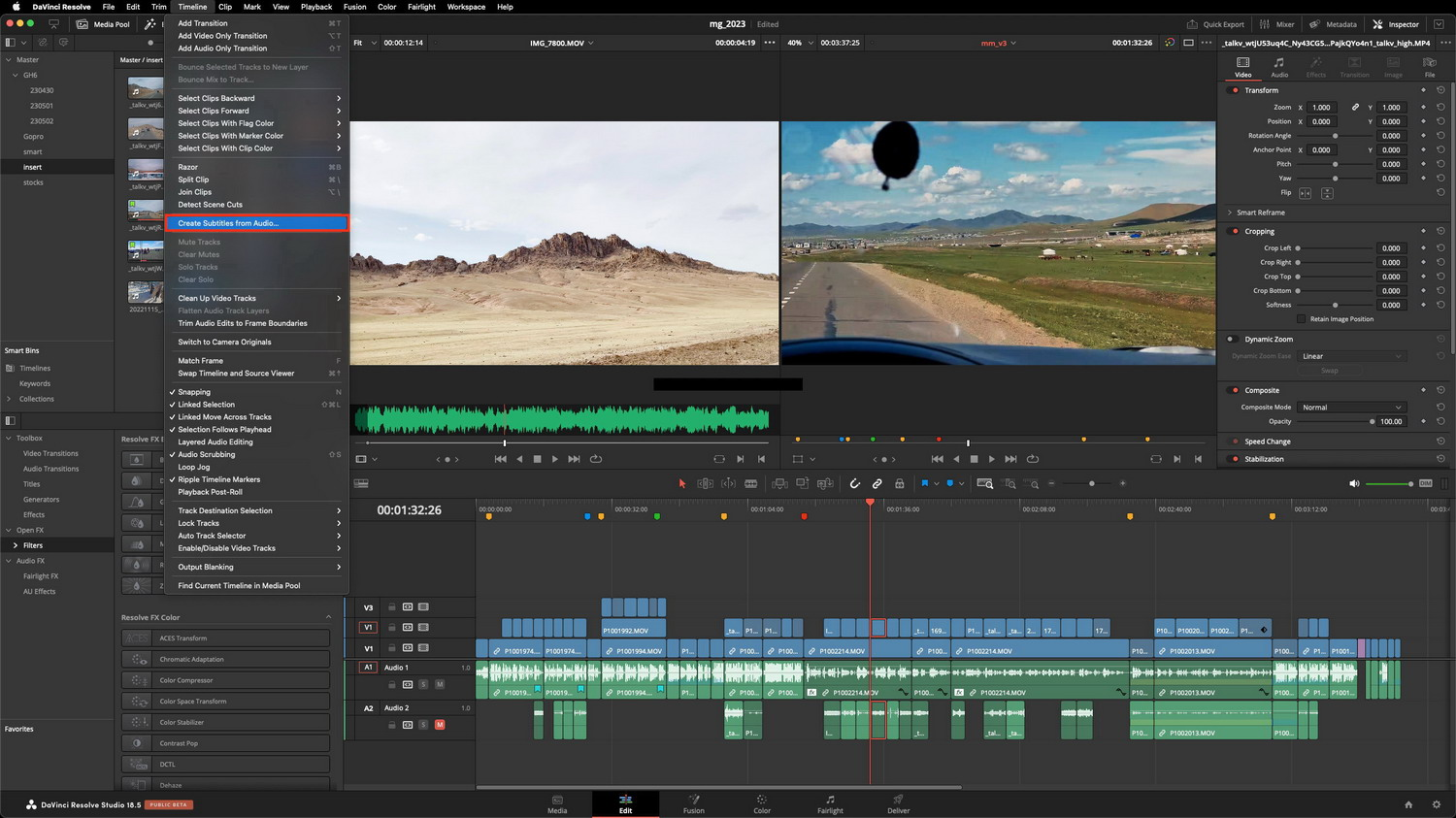The height and width of the screenshot is (818, 1456).
Task: Open the Media Pool button
Action: tap(104, 24)
